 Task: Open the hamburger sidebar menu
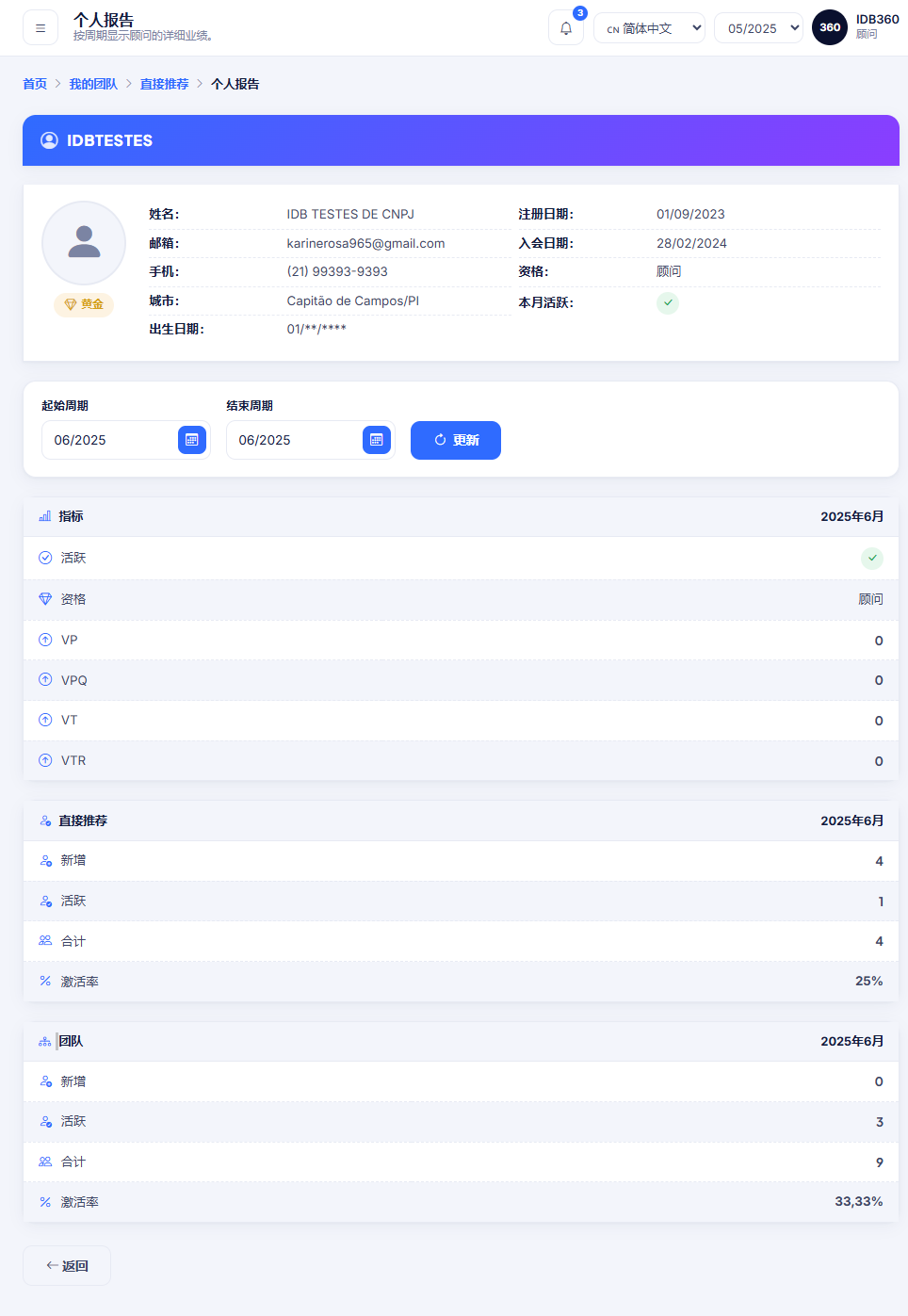(41, 28)
